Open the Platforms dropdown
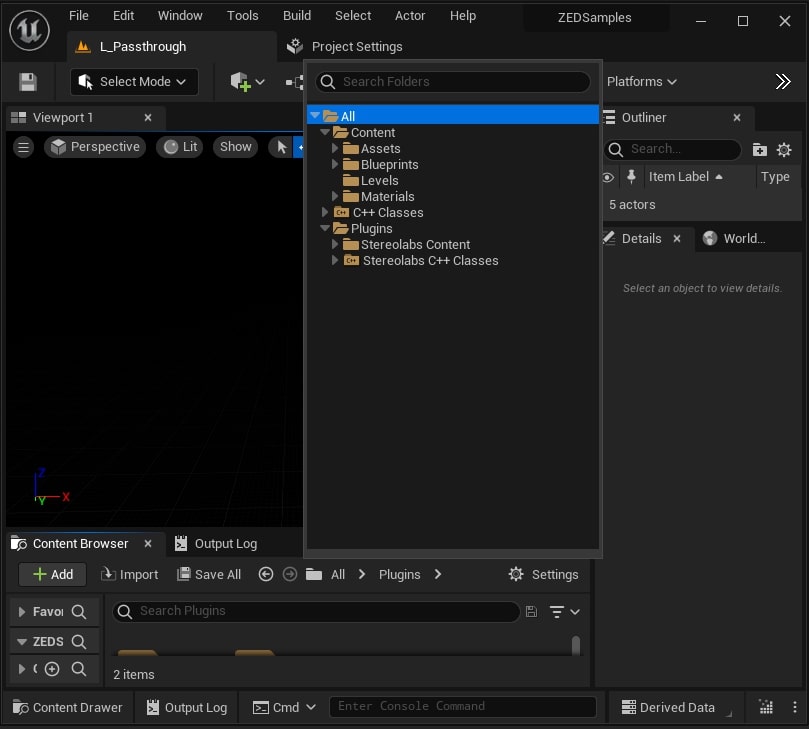This screenshot has width=809, height=729. coord(641,82)
